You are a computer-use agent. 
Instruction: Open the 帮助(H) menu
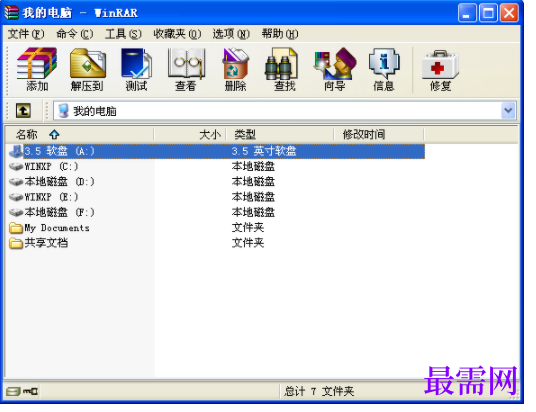tap(280, 34)
